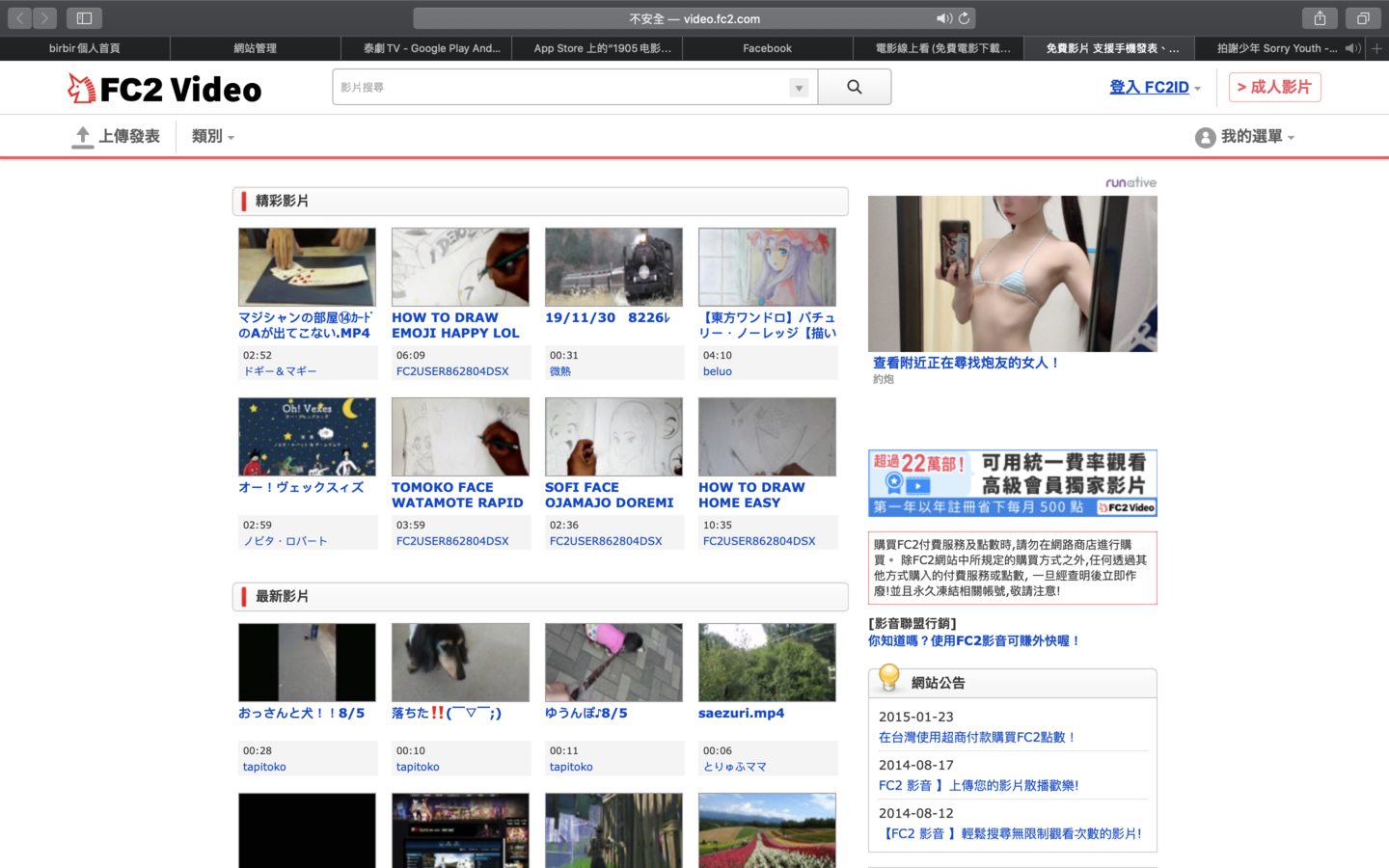Viewport: 1389px width, 868px height.
Task: Open the 我的選單 dropdown menu
Action: [1257, 137]
